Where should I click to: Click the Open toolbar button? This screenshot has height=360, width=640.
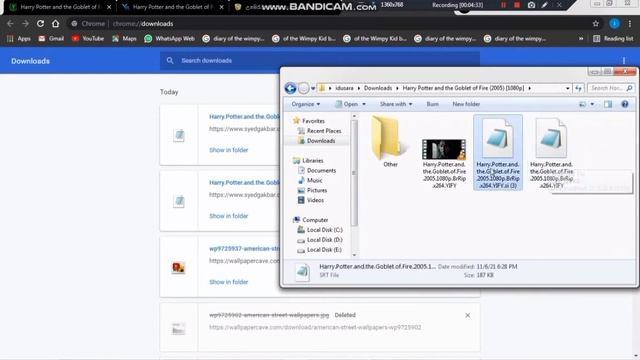[x=347, y=104]
